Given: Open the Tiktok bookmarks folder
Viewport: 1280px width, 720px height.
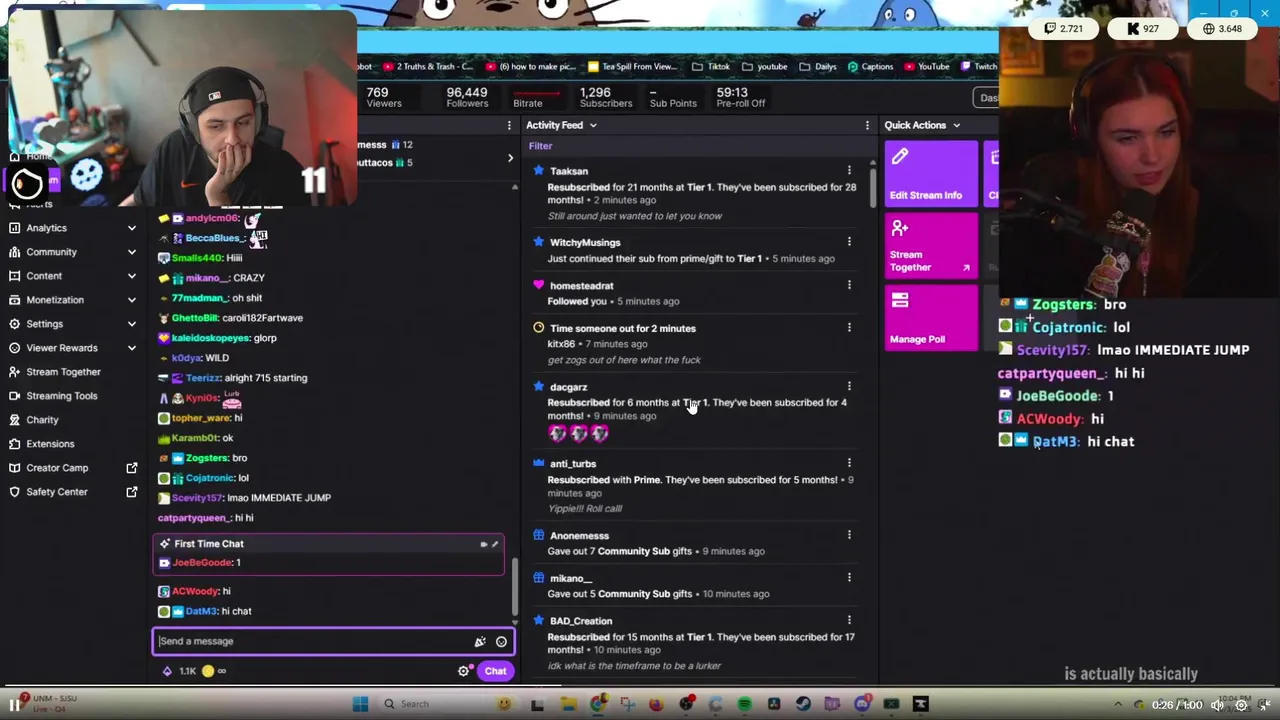Looking at the screenshot, I should click(x=710, y=67).
